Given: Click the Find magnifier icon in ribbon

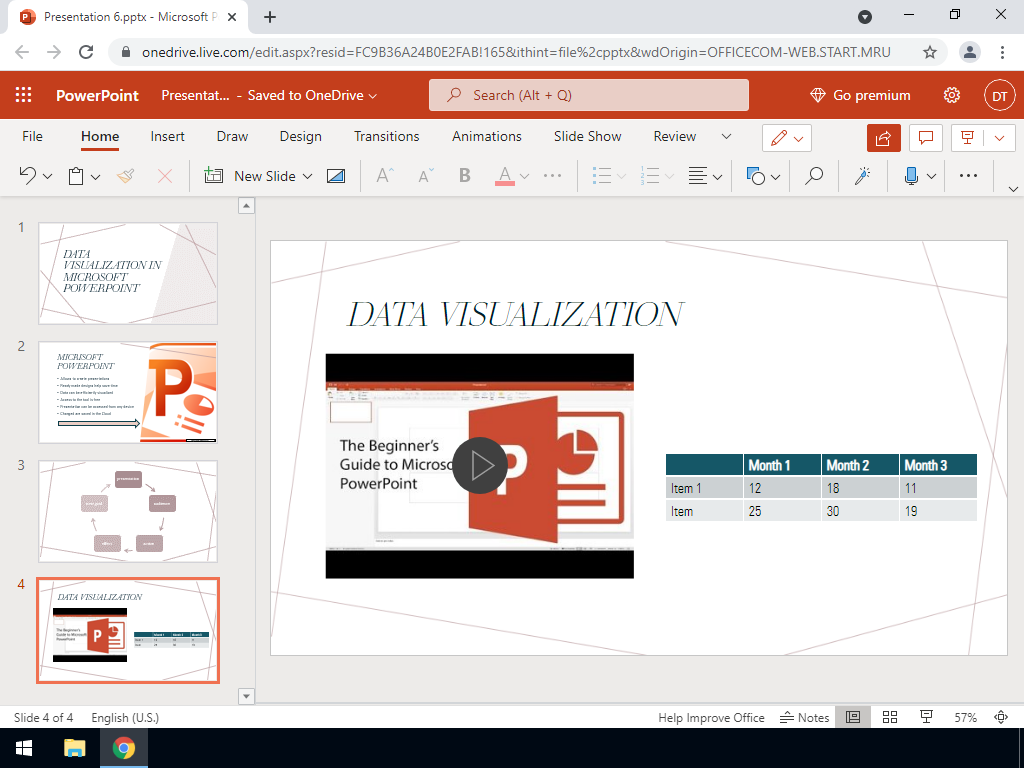Looking at the screenshot, I should click(814, 176).
